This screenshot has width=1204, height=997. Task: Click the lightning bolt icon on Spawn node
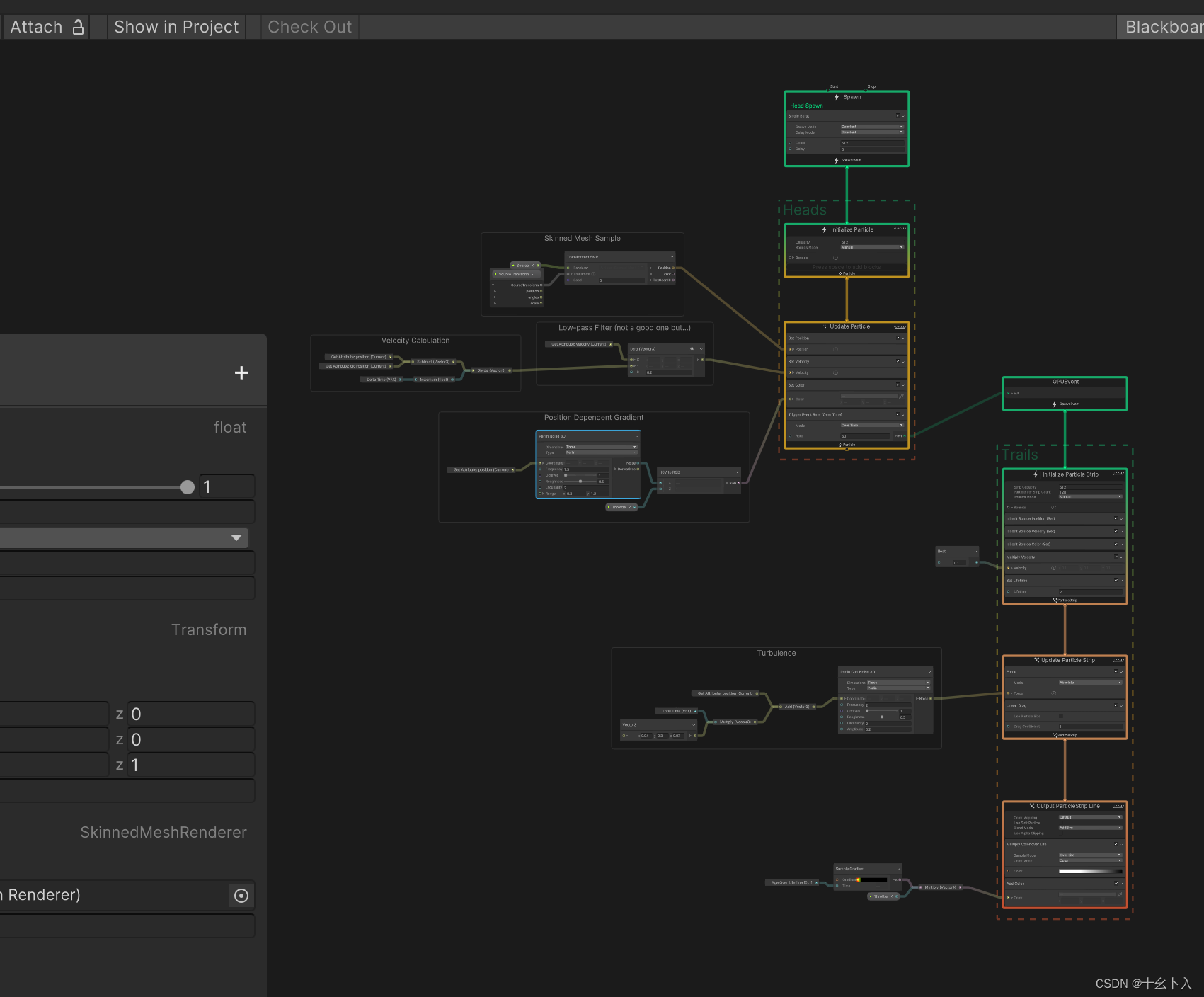click(x=836, y=97)
